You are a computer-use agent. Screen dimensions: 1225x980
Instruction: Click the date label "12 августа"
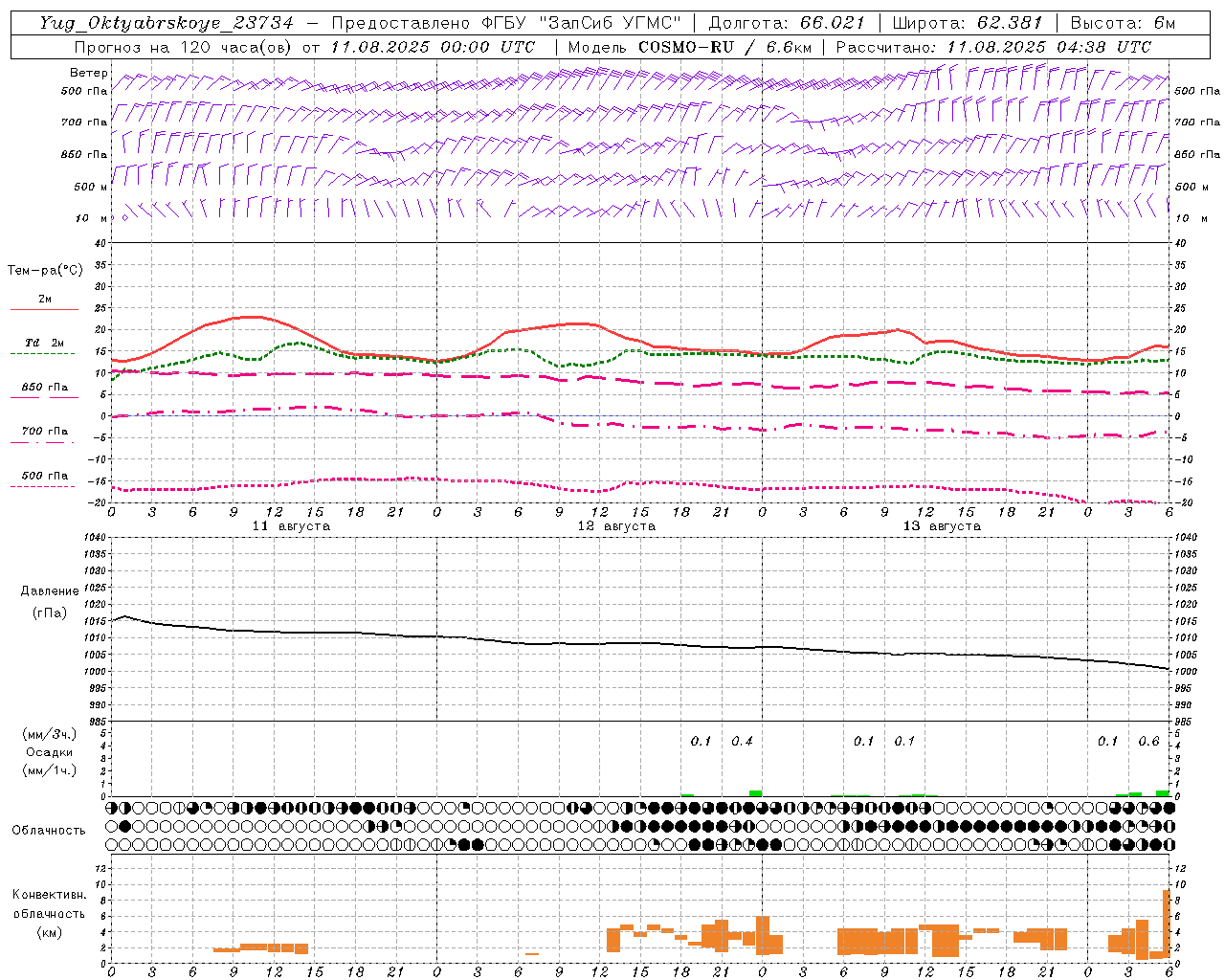(616, 526)
